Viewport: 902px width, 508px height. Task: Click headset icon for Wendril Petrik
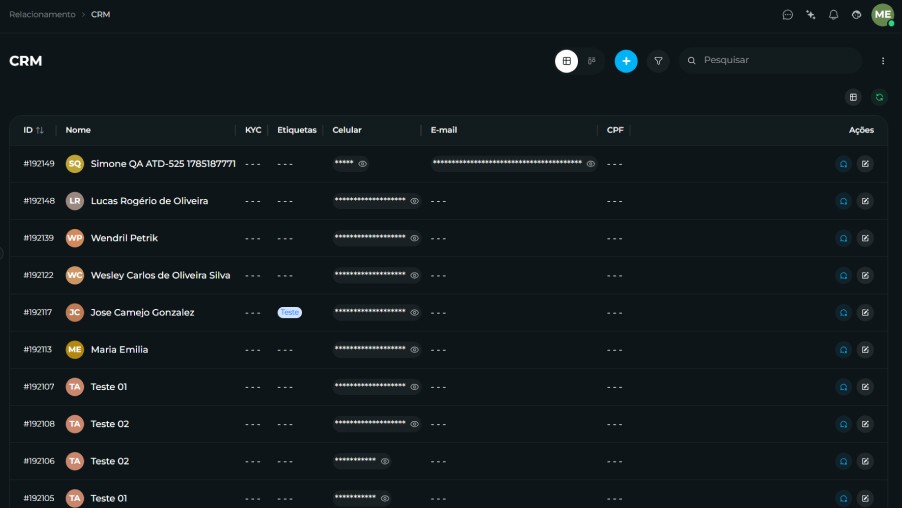pyautogui.click(x=843, y=238)
